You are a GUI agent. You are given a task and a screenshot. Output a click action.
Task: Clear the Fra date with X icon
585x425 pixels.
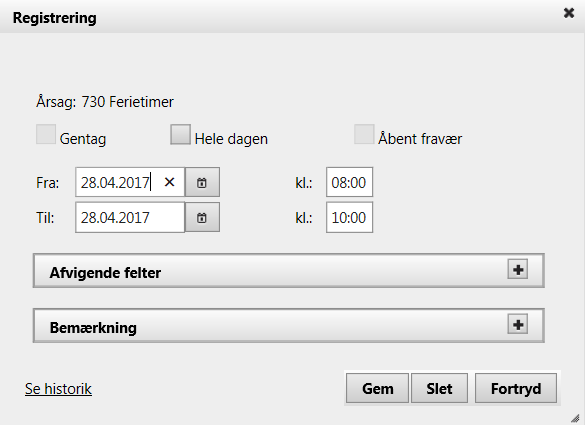(169, 182)
